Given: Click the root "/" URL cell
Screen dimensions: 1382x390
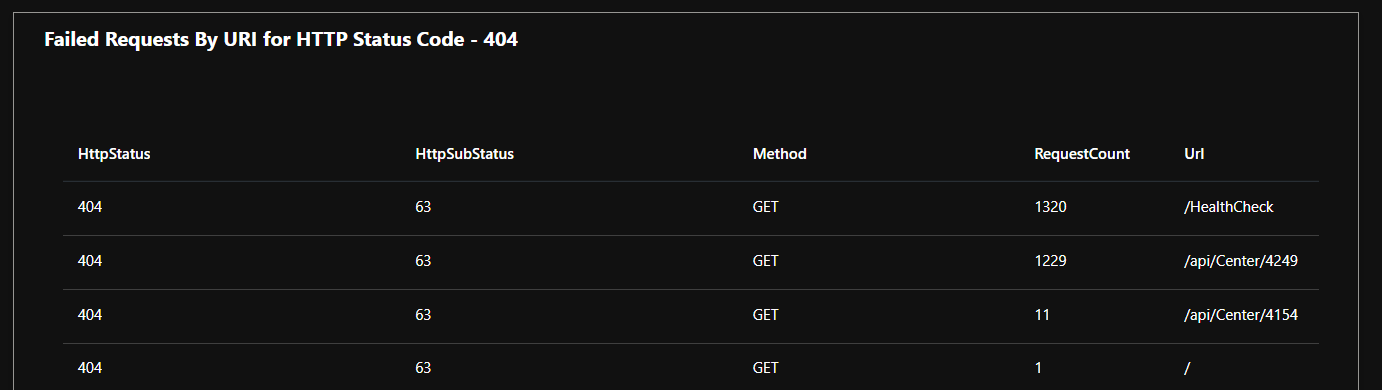Looking at the screenshot, I should (1187, 368).
